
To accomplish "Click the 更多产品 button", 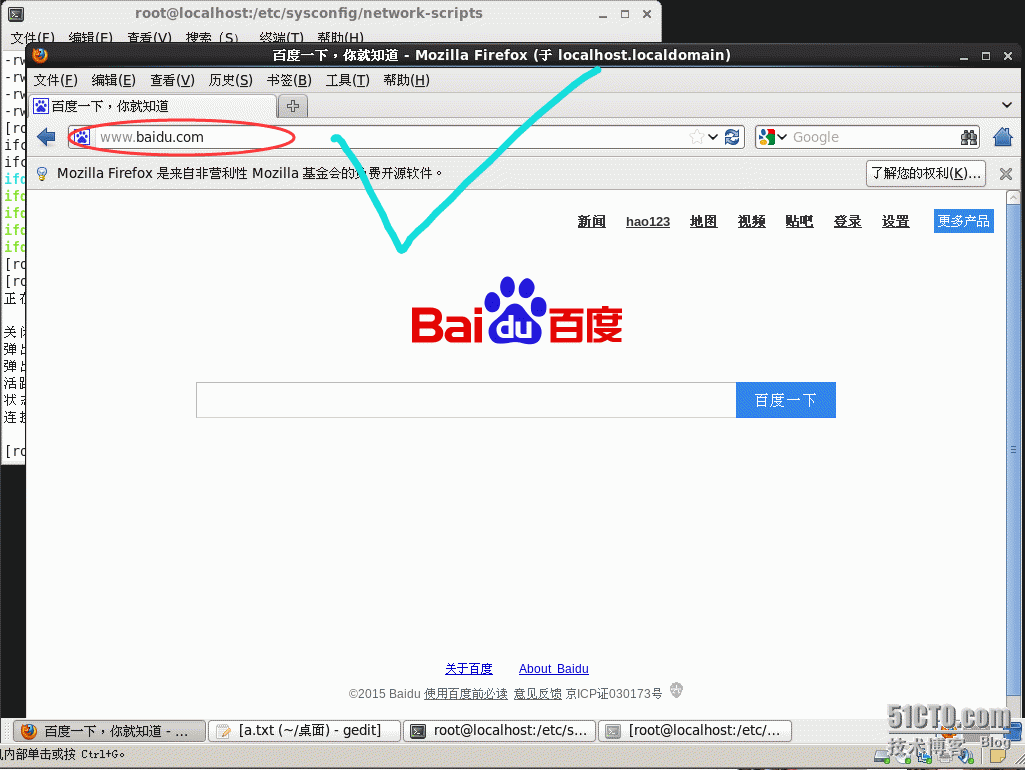I will [x=964, y=221].
